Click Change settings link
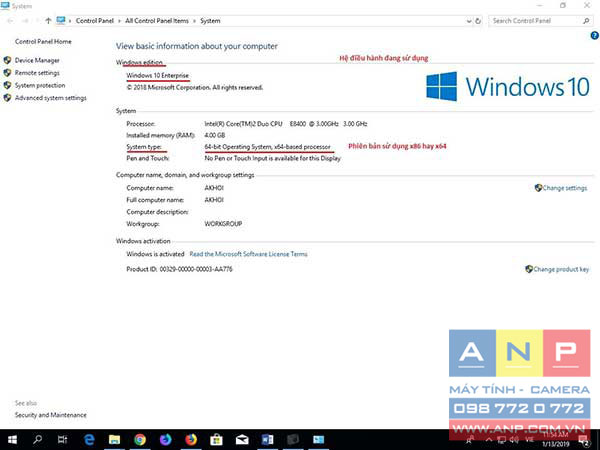This screenshot has width=600, height=450. (x=564, y=188)
